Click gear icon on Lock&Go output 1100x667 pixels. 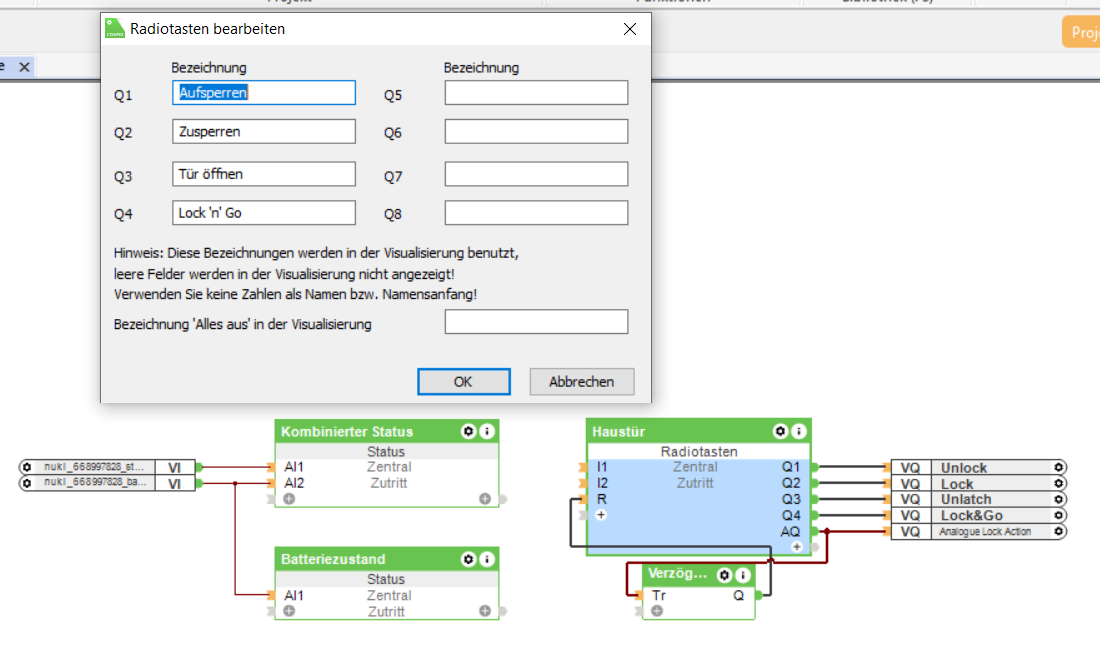coord(1059,516)
